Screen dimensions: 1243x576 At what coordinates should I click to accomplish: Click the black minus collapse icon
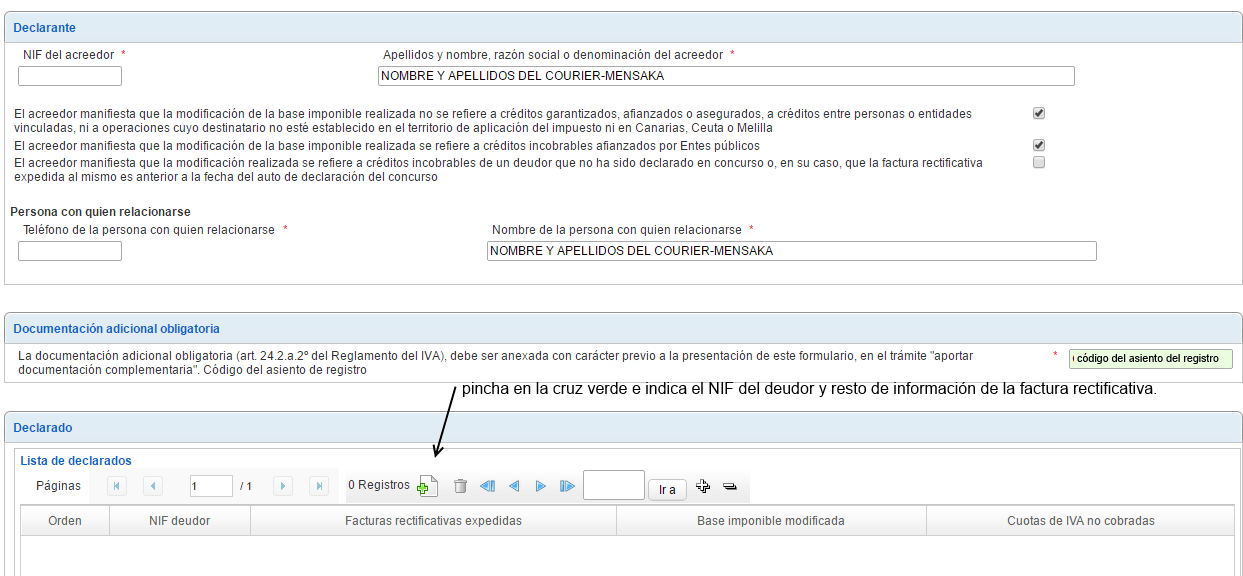(729, 486)
